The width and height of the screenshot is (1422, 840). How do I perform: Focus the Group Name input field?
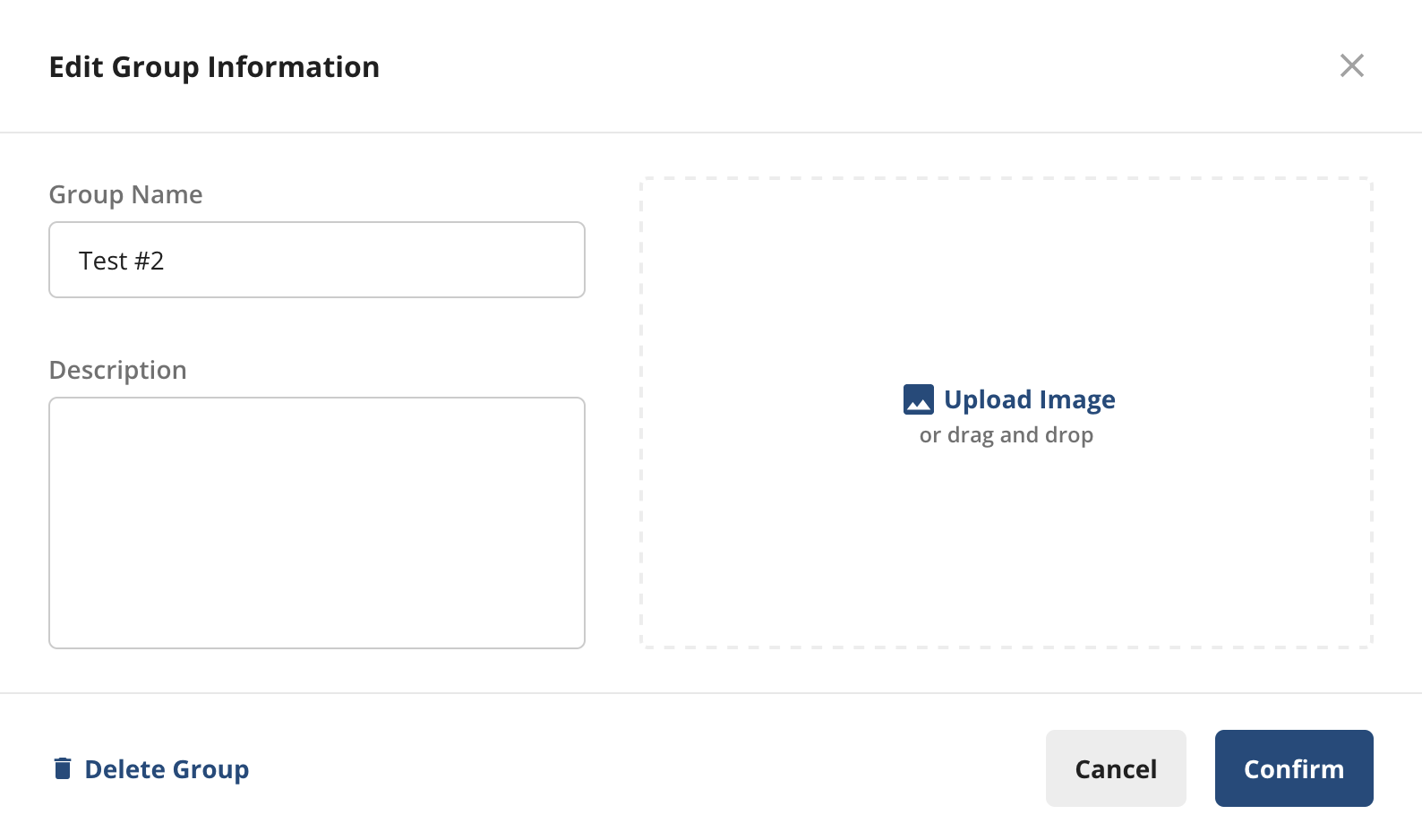point(317,260)
